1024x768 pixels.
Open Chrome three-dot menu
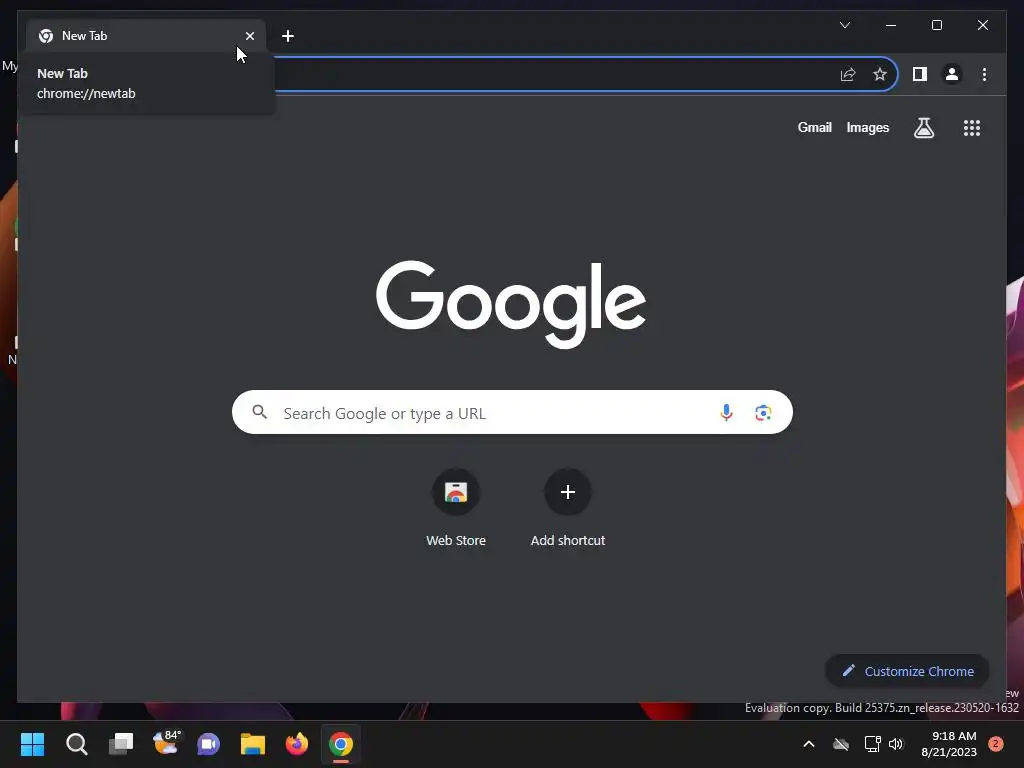click(984, 74)
